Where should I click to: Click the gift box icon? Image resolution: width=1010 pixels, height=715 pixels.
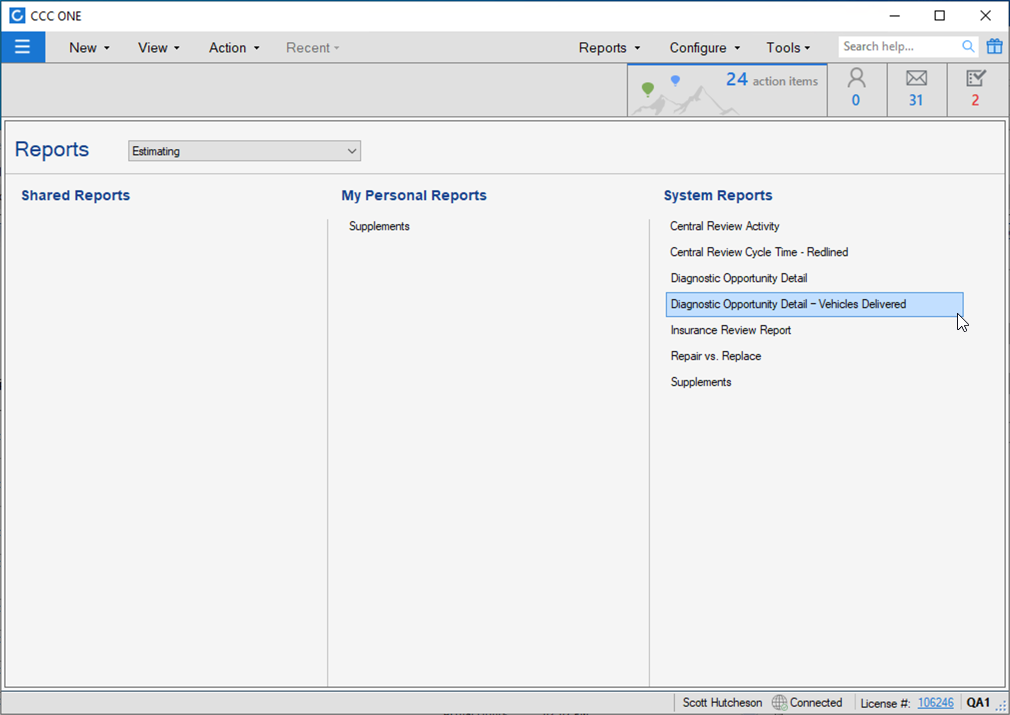[x=994, y=47]
